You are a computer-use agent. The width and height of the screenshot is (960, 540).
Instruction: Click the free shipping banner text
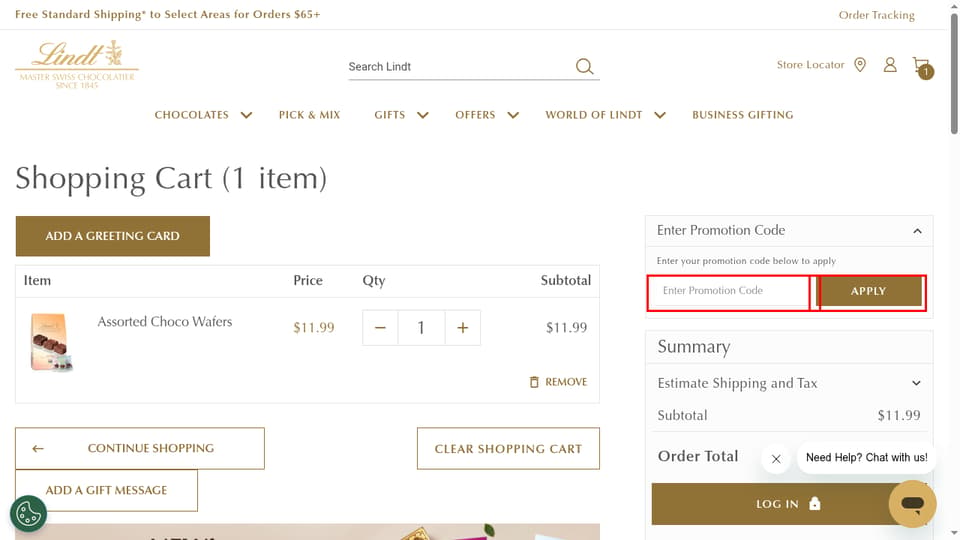pos(167,14)
